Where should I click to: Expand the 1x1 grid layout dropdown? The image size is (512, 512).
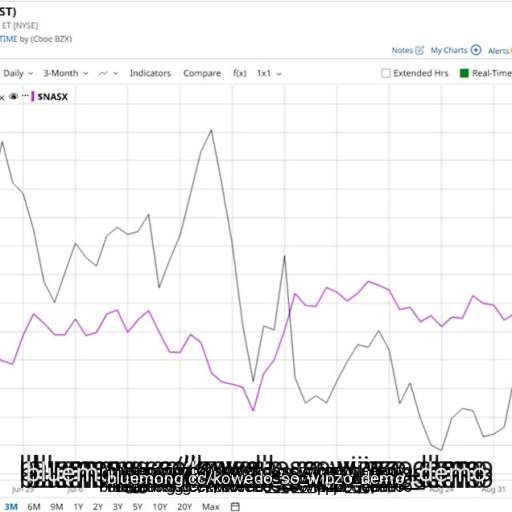(269, 73)
